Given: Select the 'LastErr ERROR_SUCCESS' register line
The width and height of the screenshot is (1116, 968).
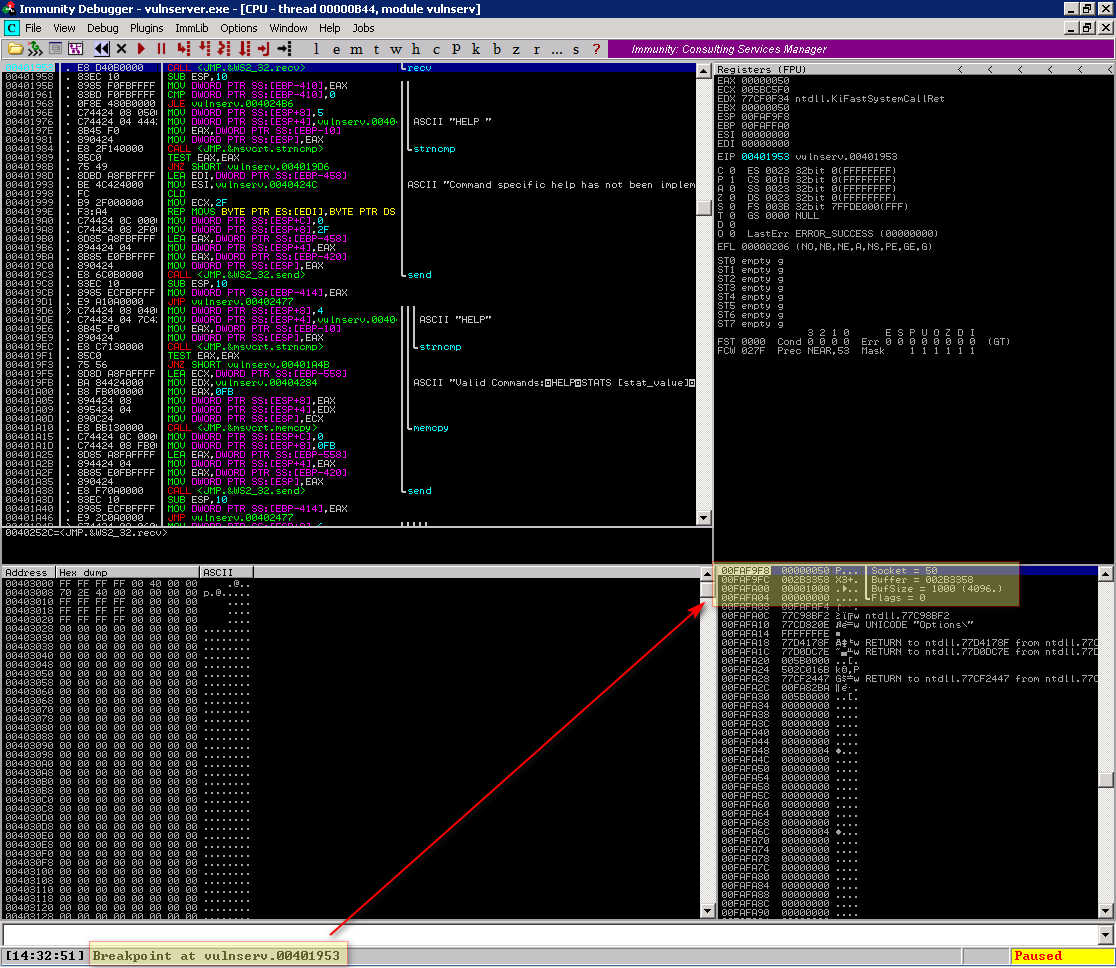Looking at the screenshot, I should (x=842, y=233).
